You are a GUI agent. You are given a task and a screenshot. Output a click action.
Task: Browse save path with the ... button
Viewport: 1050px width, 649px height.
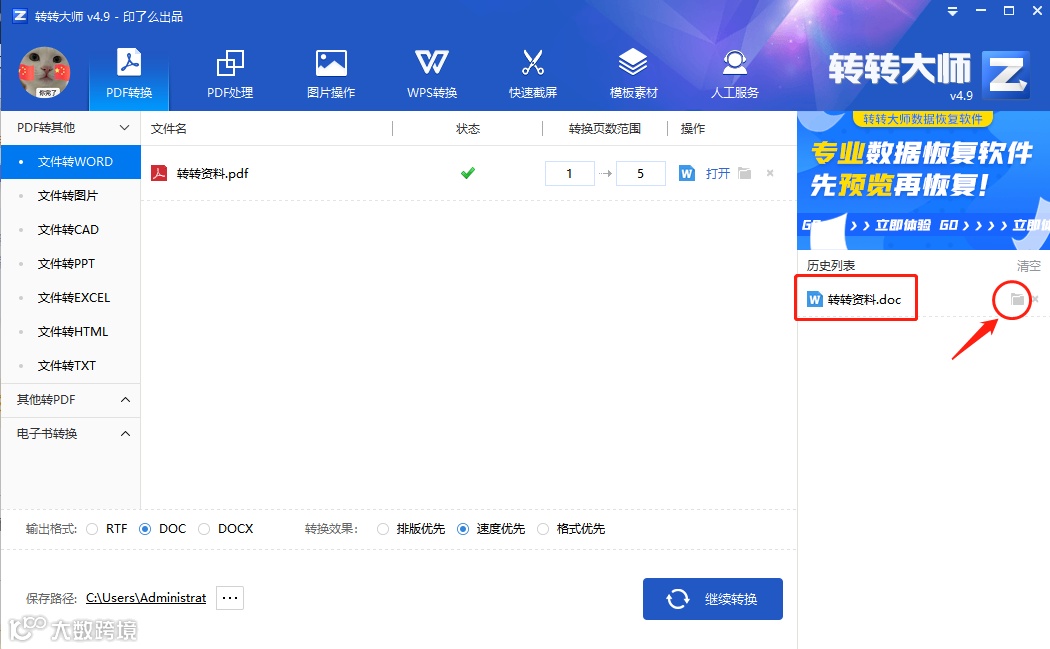point(230,597)
